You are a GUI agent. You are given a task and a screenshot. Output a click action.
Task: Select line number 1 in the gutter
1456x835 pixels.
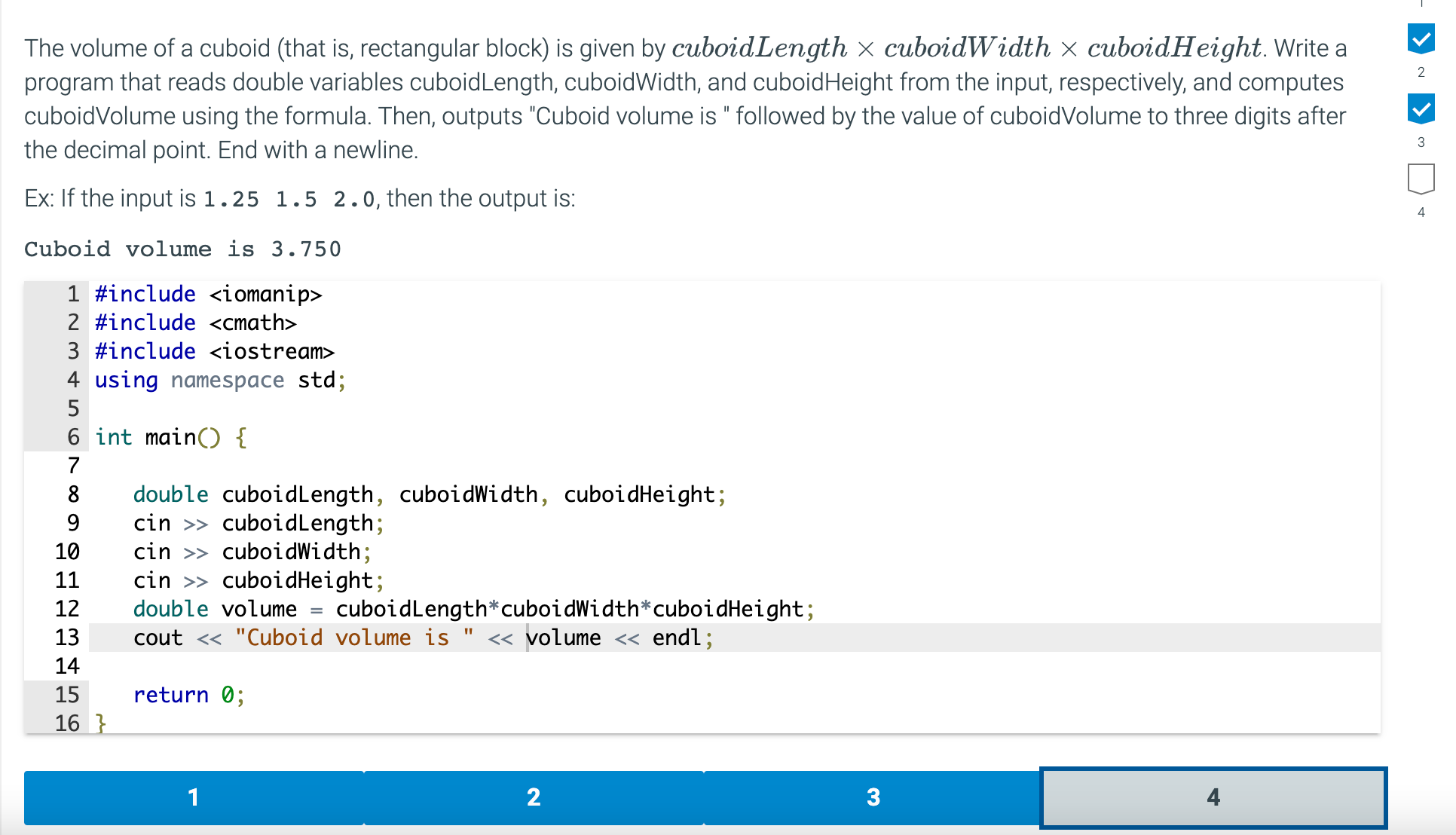pyautogui.click(x=72, y=294)
